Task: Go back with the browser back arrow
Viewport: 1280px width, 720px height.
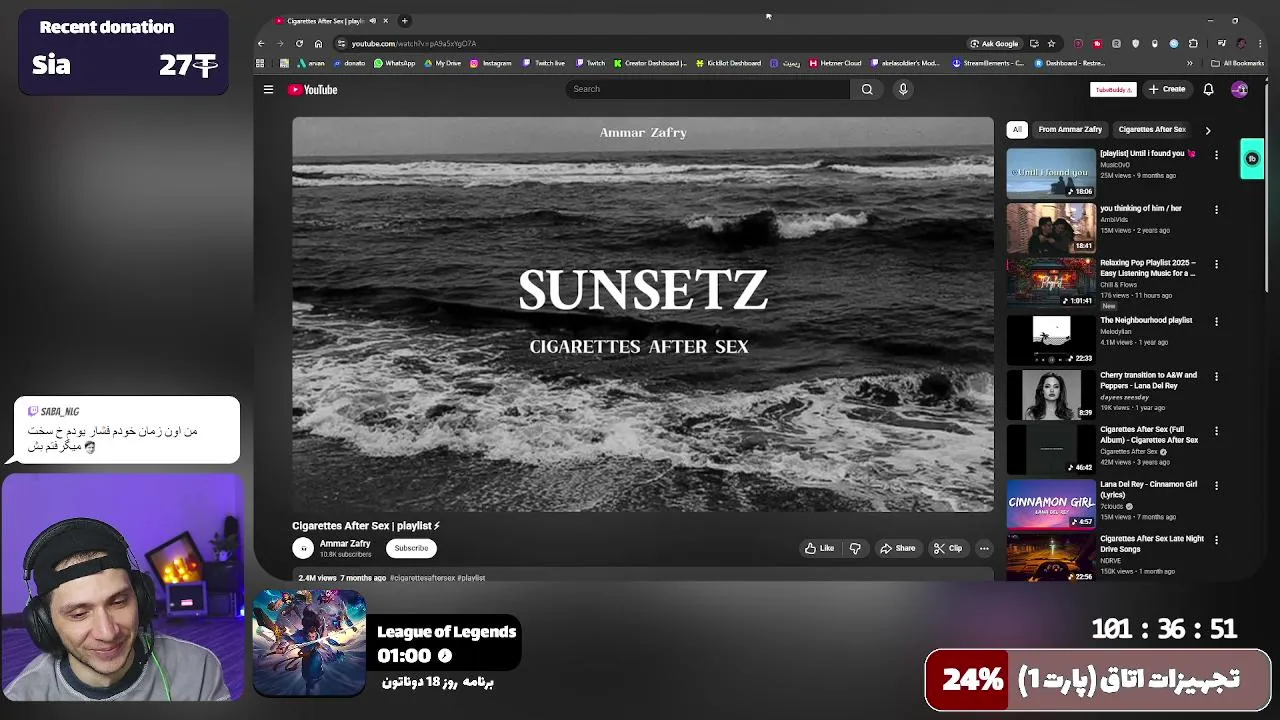Action: tap(261, 43)
